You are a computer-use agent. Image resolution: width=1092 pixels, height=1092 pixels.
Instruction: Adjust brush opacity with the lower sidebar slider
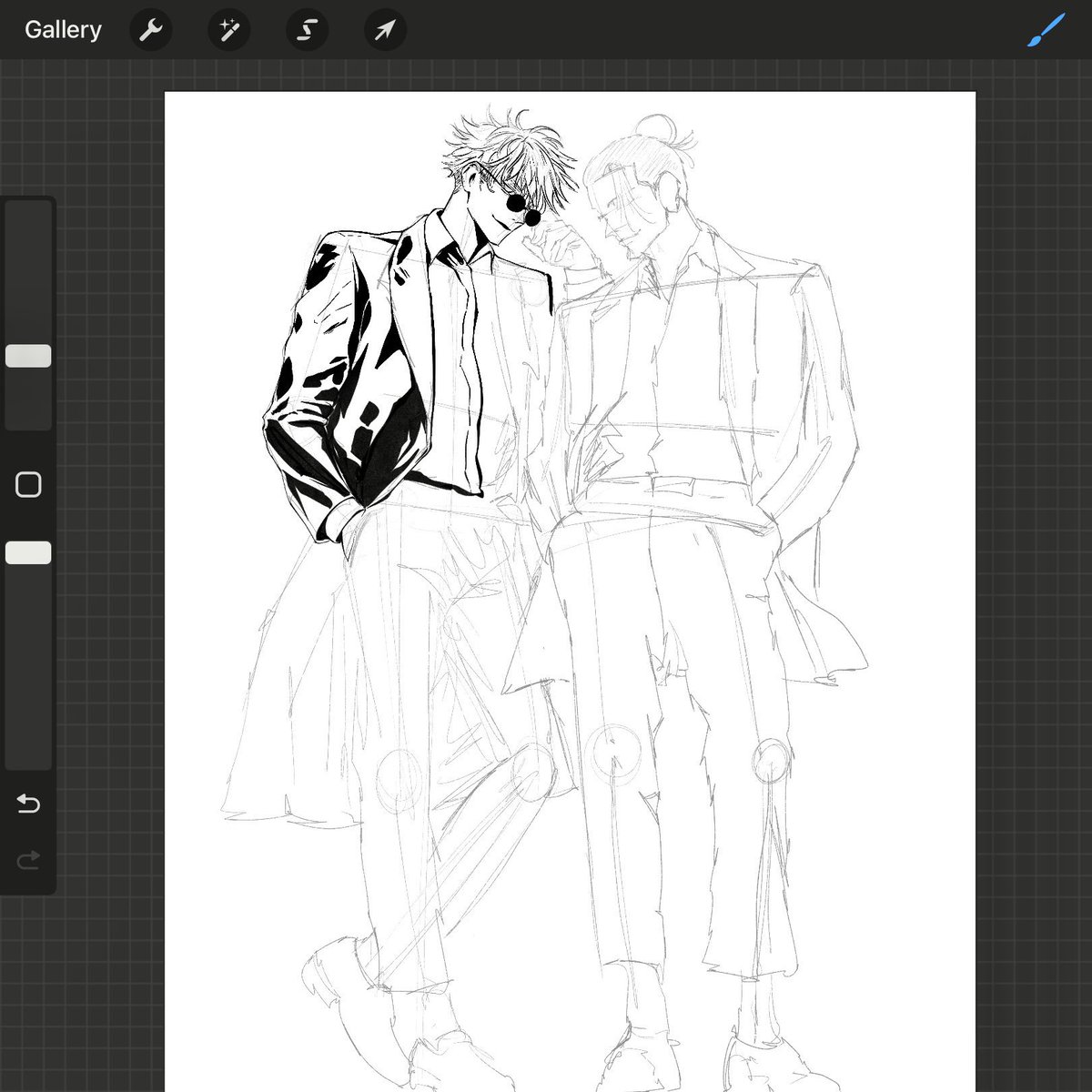click(28, 551)
